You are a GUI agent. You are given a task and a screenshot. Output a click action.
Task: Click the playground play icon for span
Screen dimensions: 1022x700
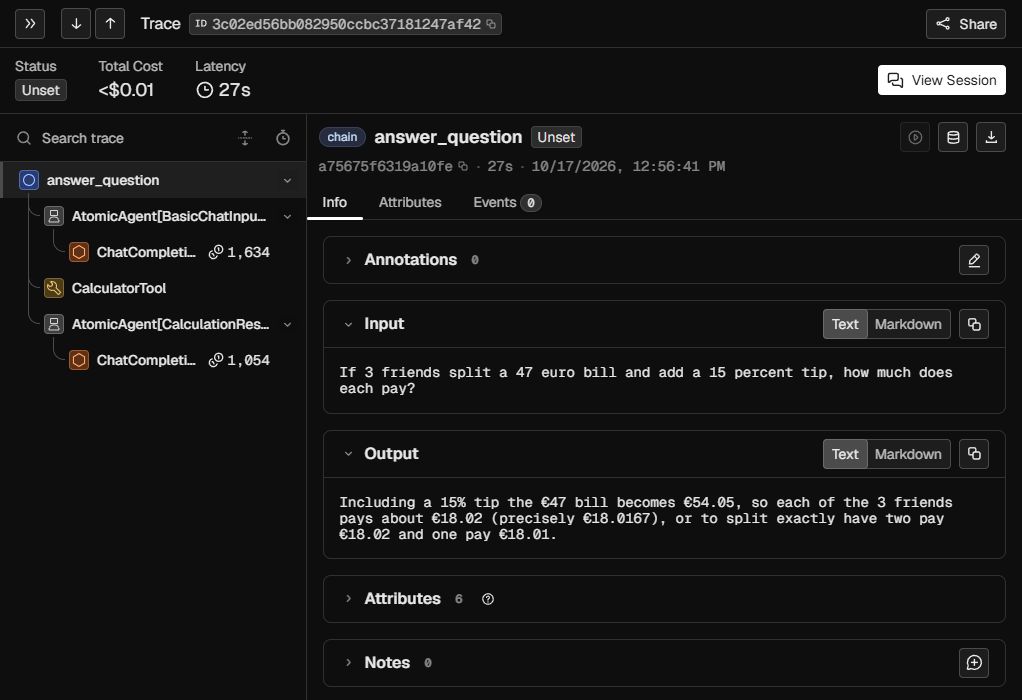[x=915, y=138]
